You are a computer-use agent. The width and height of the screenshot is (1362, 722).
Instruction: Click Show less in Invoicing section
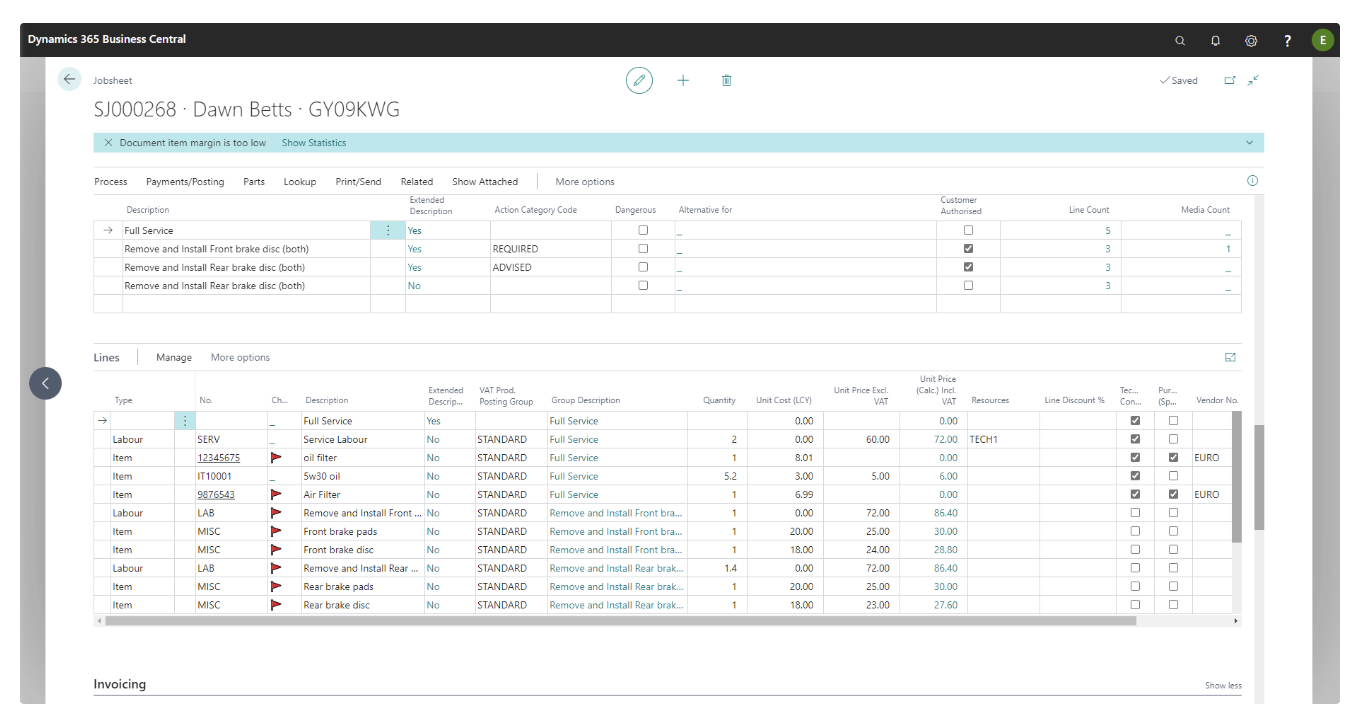click(1223, 686)
